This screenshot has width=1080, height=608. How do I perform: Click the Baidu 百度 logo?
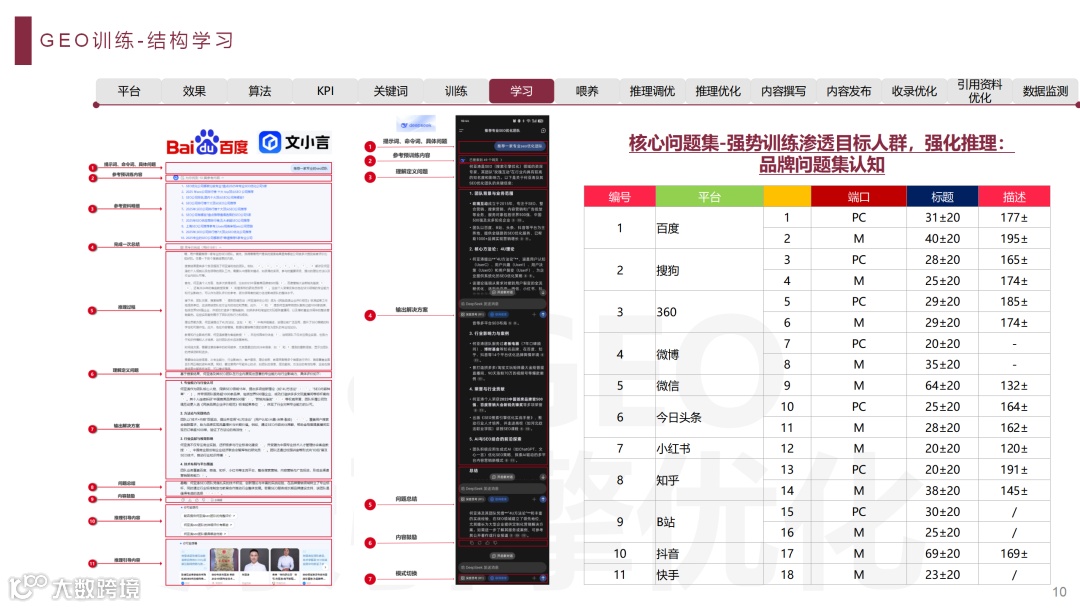tap(207, 143)
